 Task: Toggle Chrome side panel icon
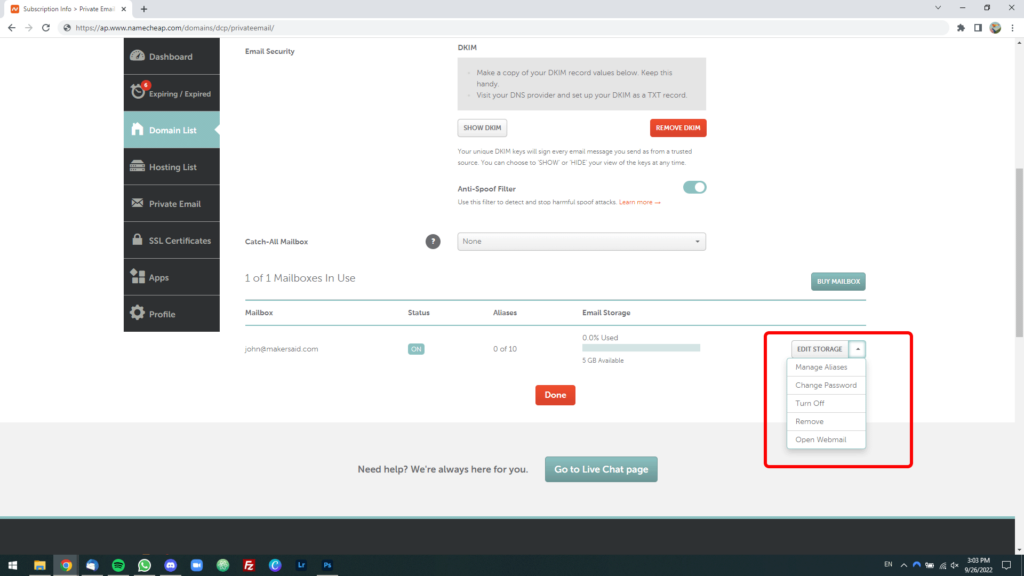(978, 28)
